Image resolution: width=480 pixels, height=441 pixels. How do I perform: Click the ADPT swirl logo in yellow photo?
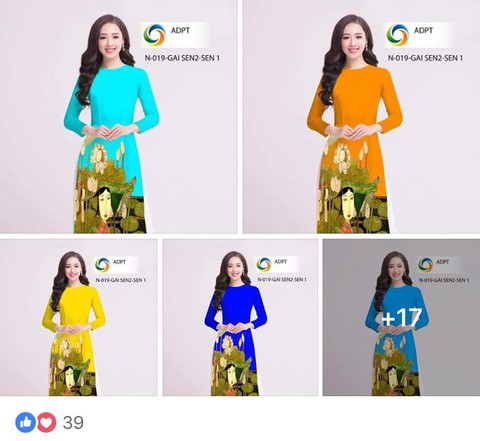click(x=102, y=265)
